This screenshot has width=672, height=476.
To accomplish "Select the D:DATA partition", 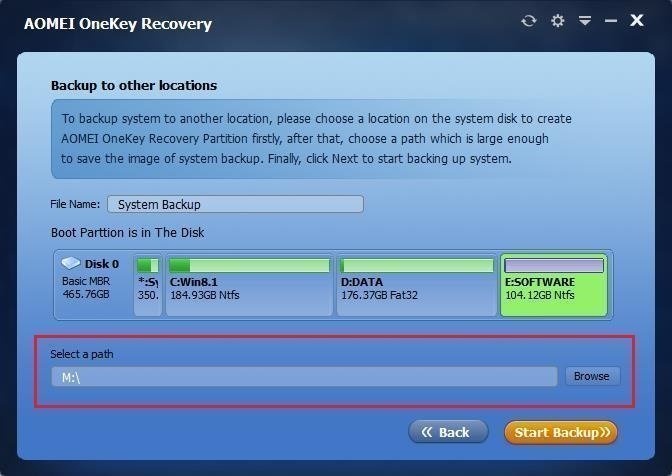I will click(x=417, y=285).
